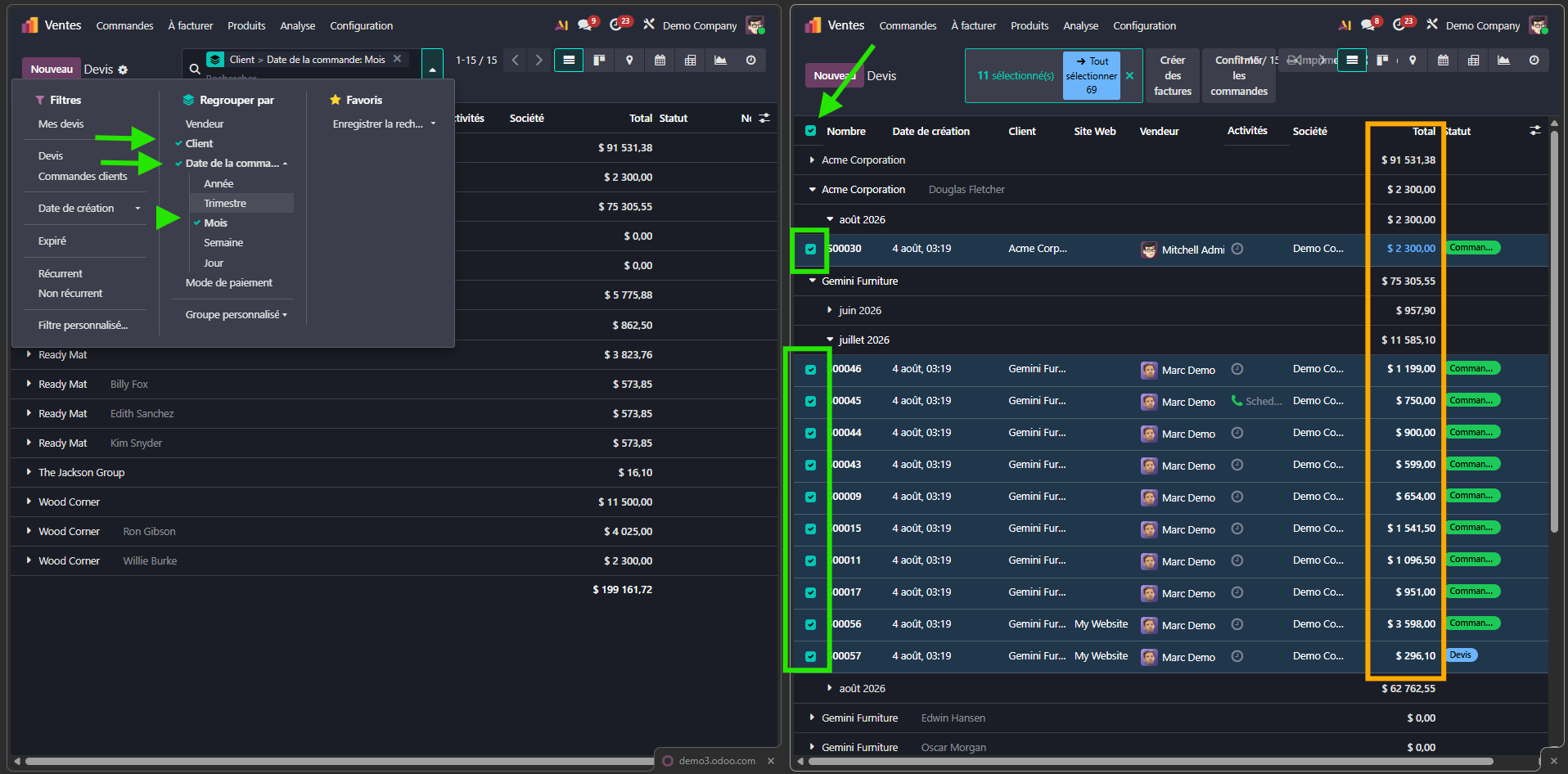
Task: Go to next page in left window pager
Action: tap(538, 60)
